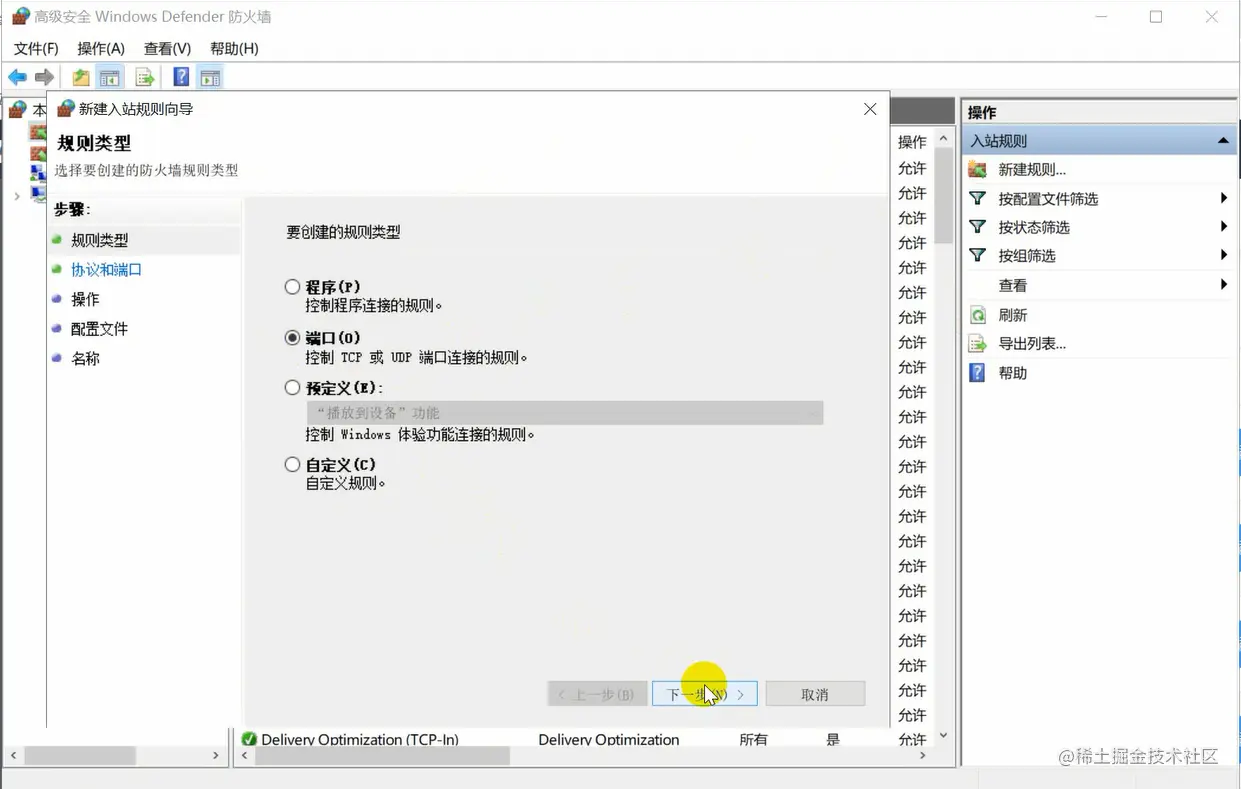Click the left console pane scroll-right arrow

click(x=216, y=756)
